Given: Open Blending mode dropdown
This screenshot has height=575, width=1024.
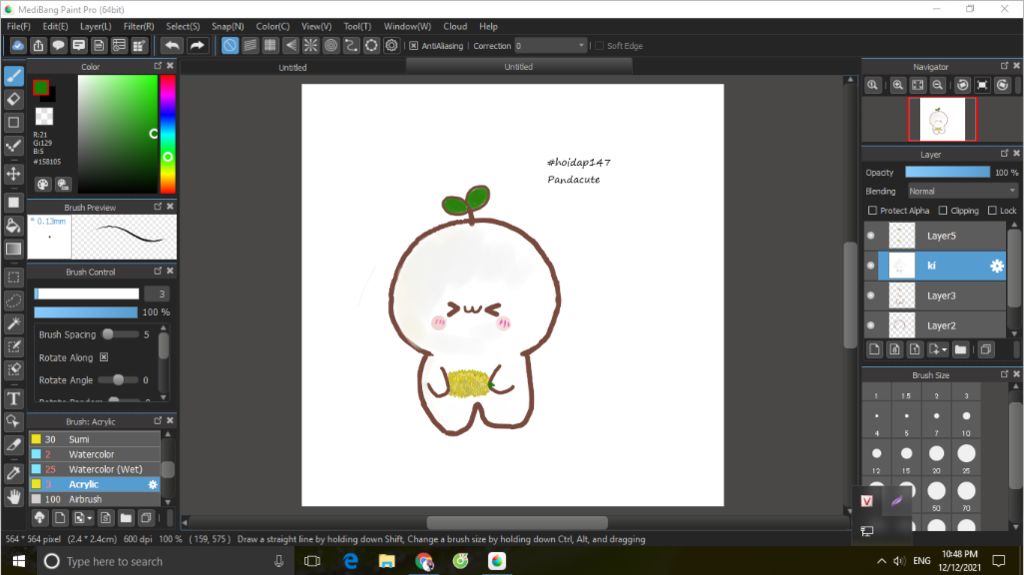Looking at the screenshot, I should click(x=963, y=191).
